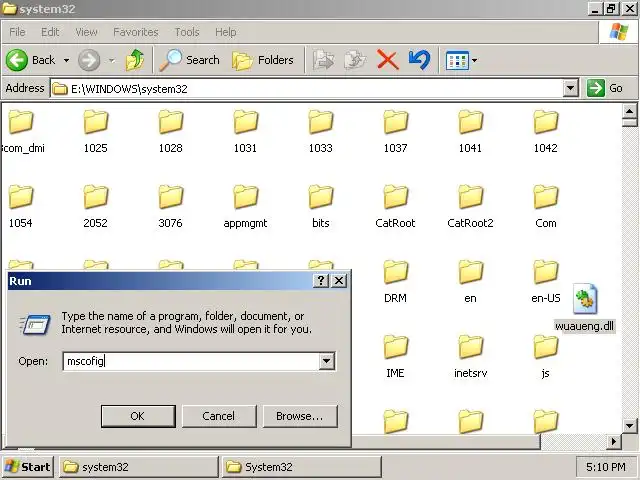
Task: Select the bits folder
Action: (320, 207)
